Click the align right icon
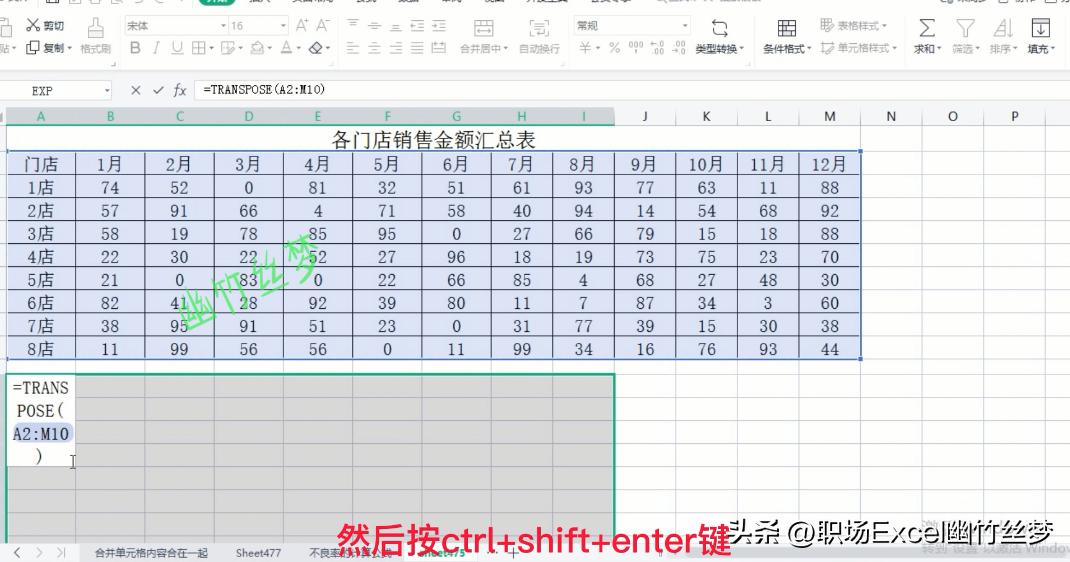This screenshot has width=1070, height=562. (396, 48)
